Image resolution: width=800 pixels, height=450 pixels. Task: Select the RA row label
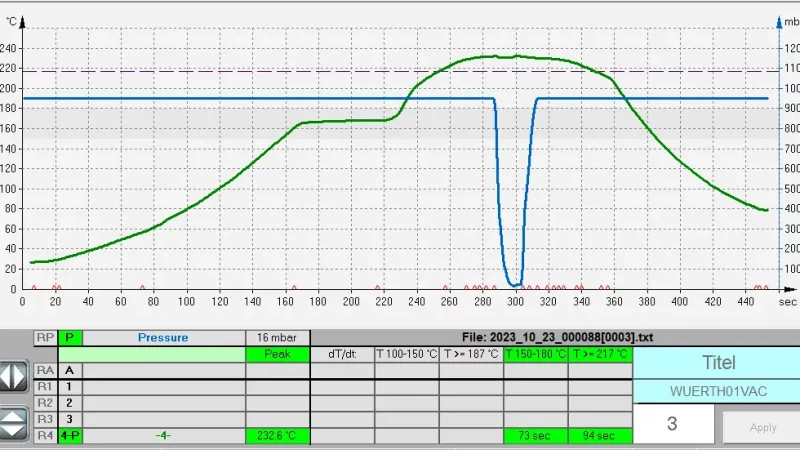(x=45, y=370)
